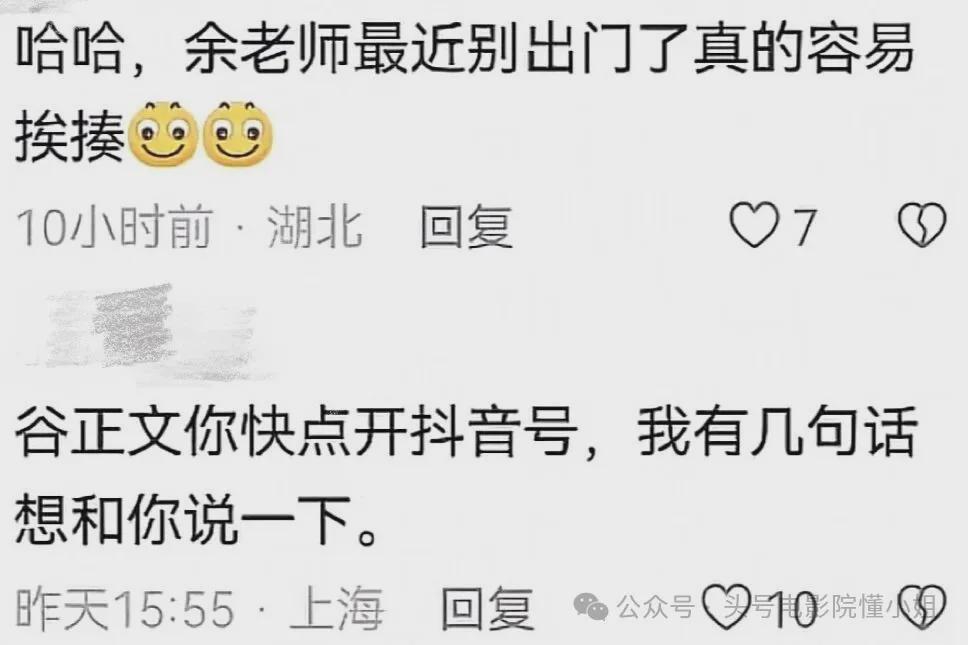Screen dimensions: 968x645
Task: Tap 回复 under the 10小时前 comment
Action: tap(466, 227)
